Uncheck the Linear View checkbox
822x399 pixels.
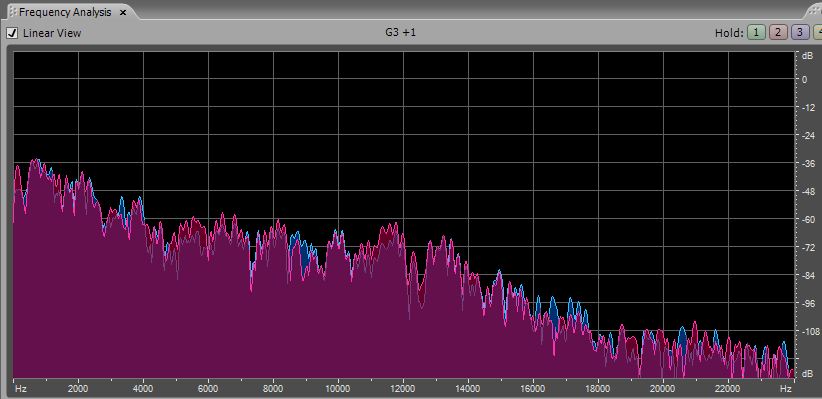[12, 33]
